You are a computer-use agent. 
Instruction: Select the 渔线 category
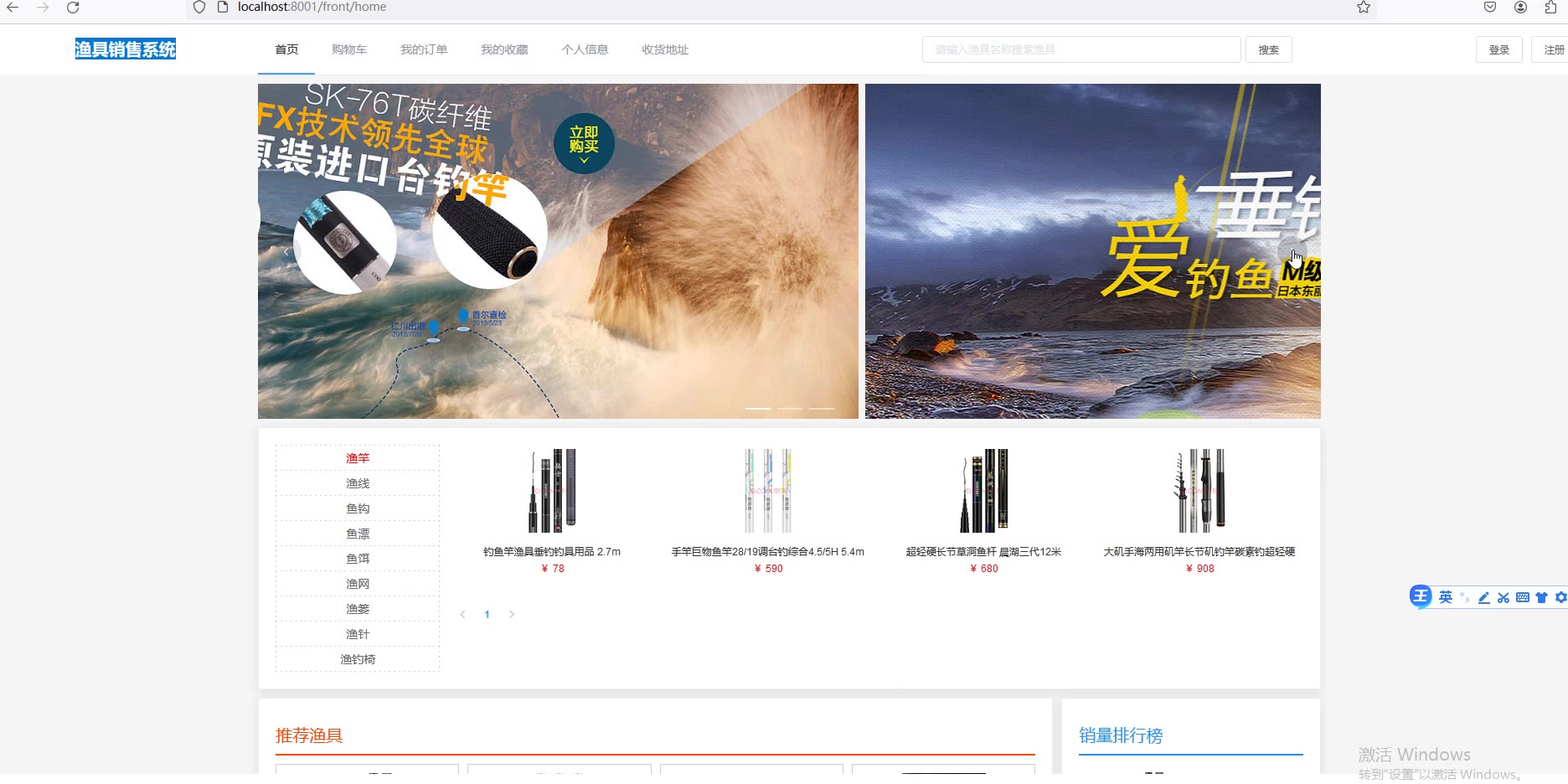(358, 483)
